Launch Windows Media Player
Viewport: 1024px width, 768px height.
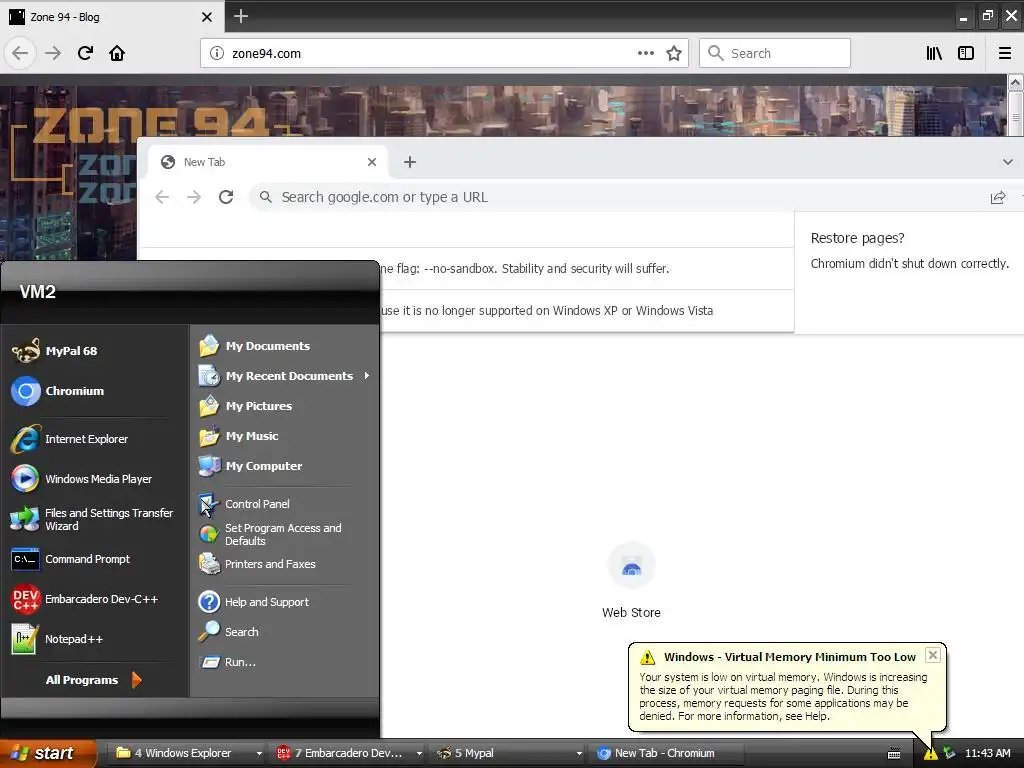pos(82,479)
